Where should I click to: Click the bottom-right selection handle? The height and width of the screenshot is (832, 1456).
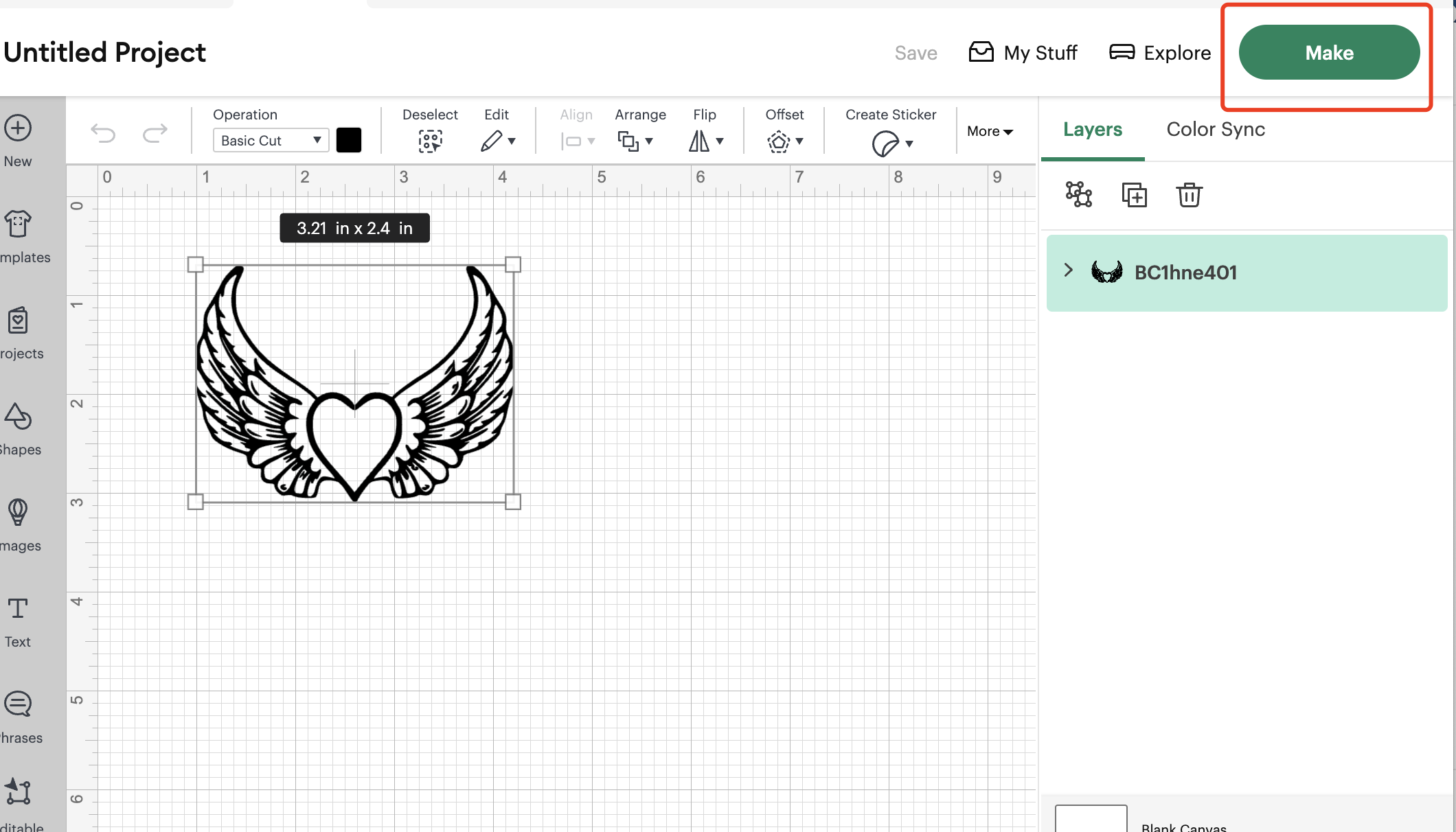tap(513, 502)
